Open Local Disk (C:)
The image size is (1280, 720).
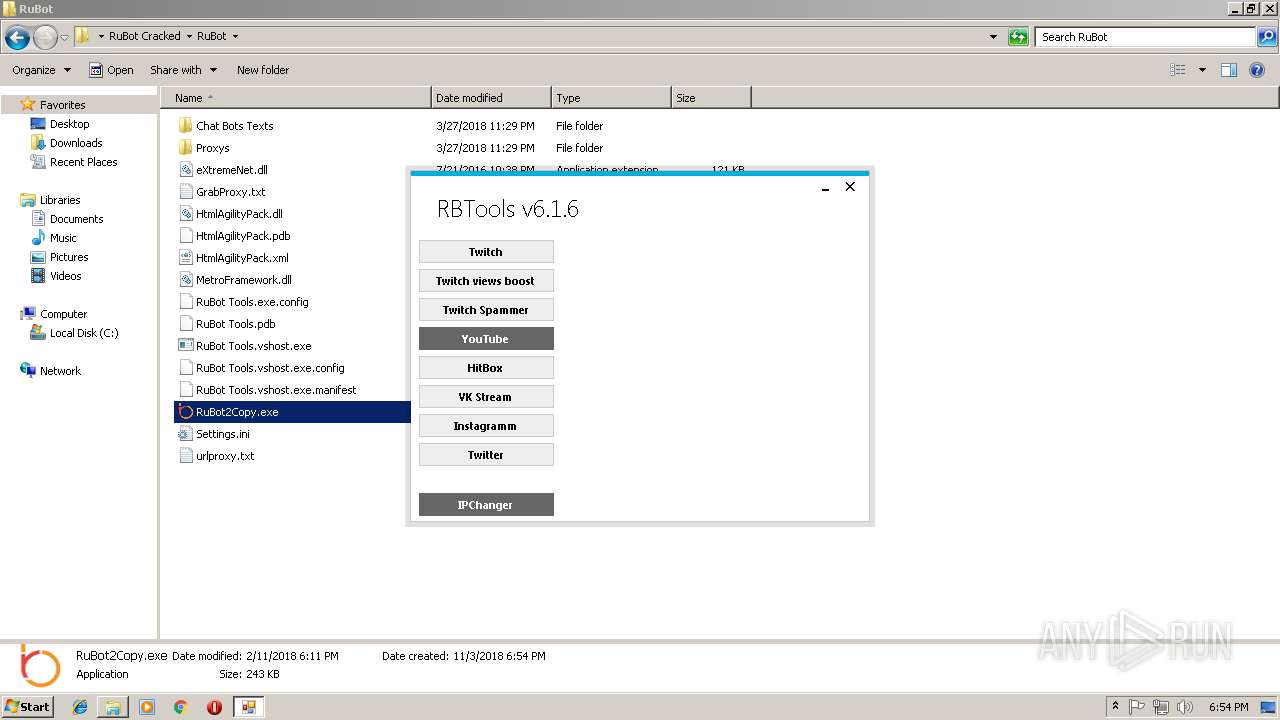[84, 333]
